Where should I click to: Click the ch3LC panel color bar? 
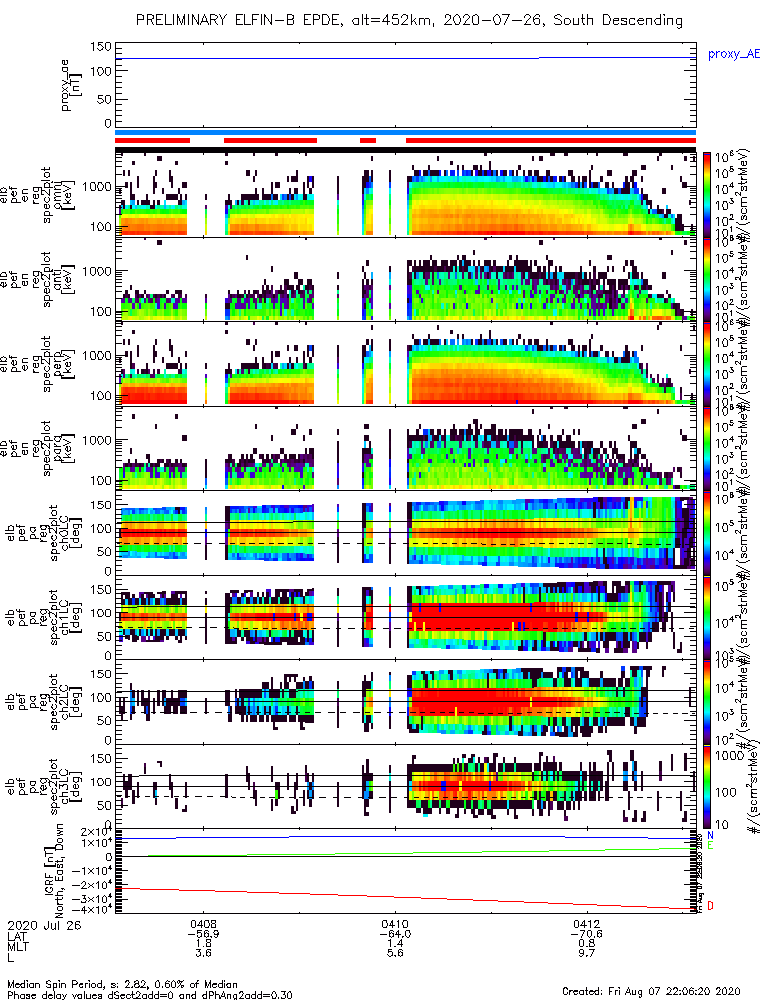[x=706, y=786]
